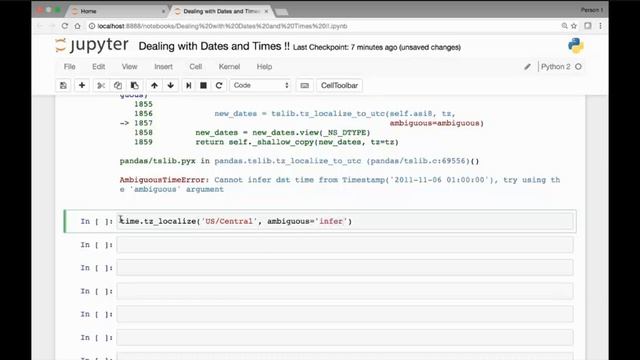Open the Edit menu
Screen dimensions: 640x360
pyautogui.click(x=98, y=67)
